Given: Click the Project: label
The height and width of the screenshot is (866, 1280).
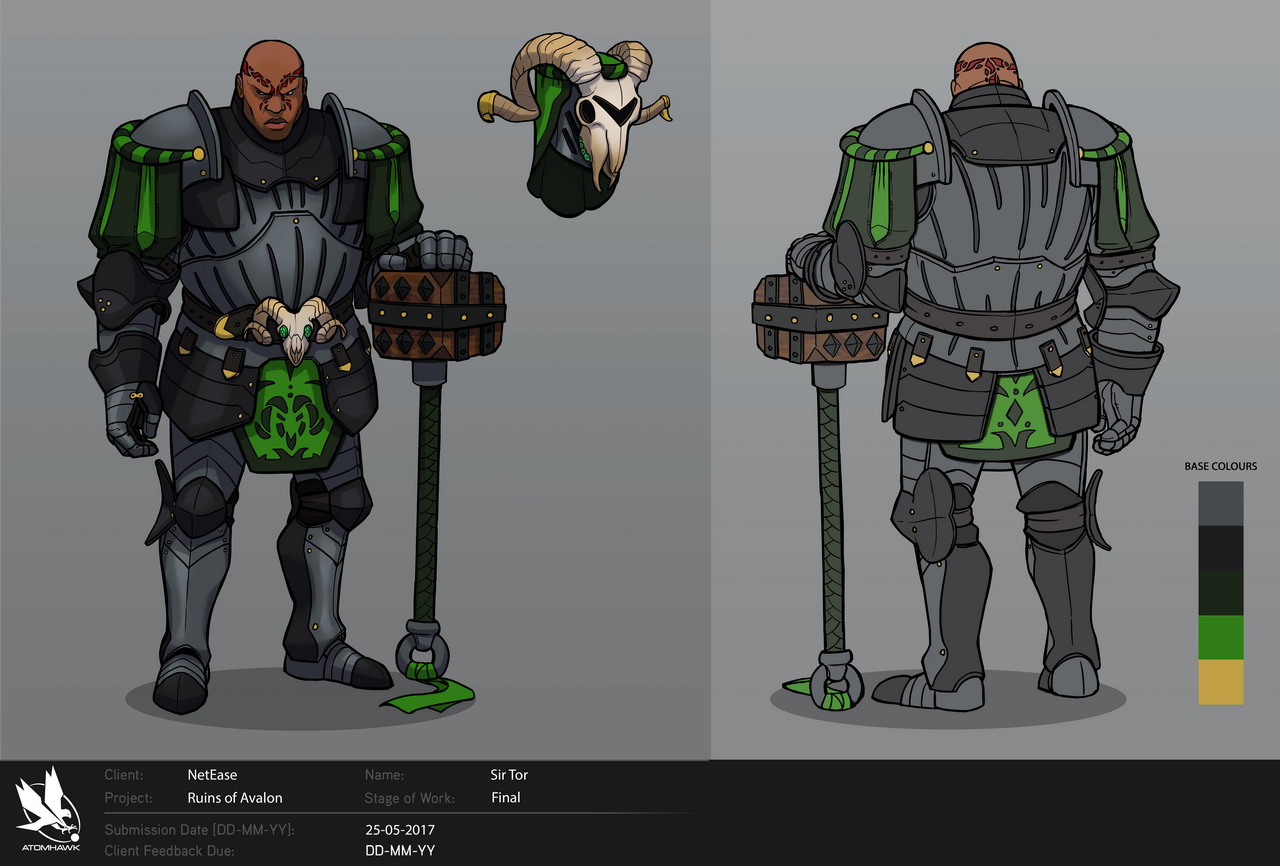Looking at the screenshot, I should pos(129,798).
